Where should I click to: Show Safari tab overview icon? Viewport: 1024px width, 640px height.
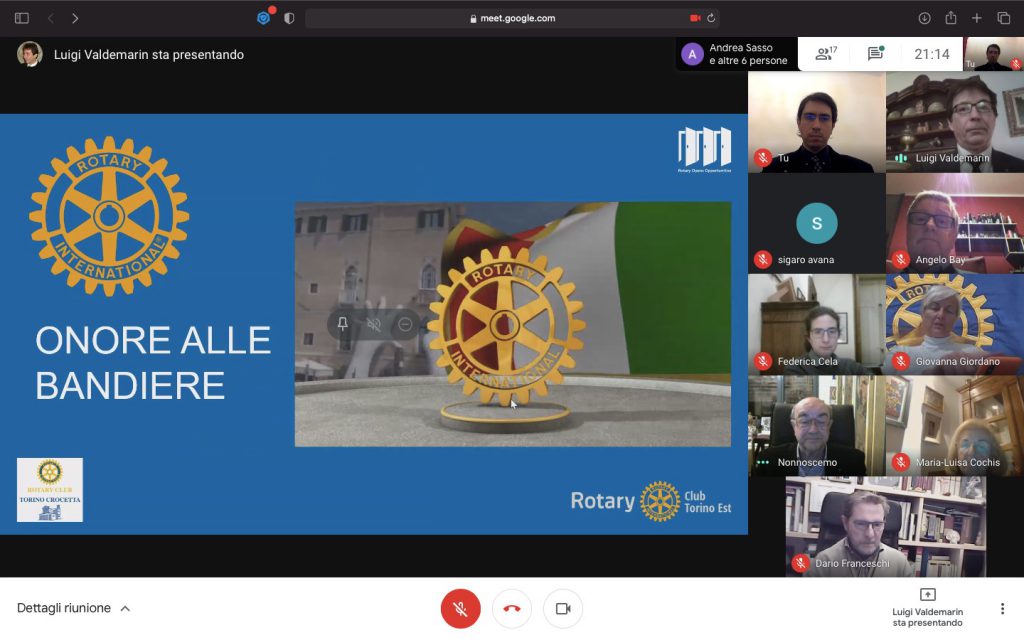pyautogui.click(x=1004, y=18)
